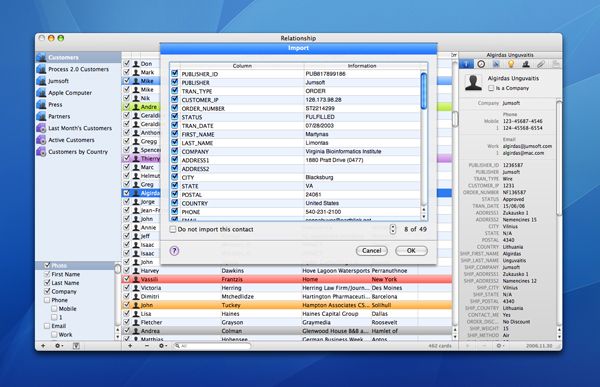Open the inspector gear action menu
600x387 pixels.
click(499, 346)
